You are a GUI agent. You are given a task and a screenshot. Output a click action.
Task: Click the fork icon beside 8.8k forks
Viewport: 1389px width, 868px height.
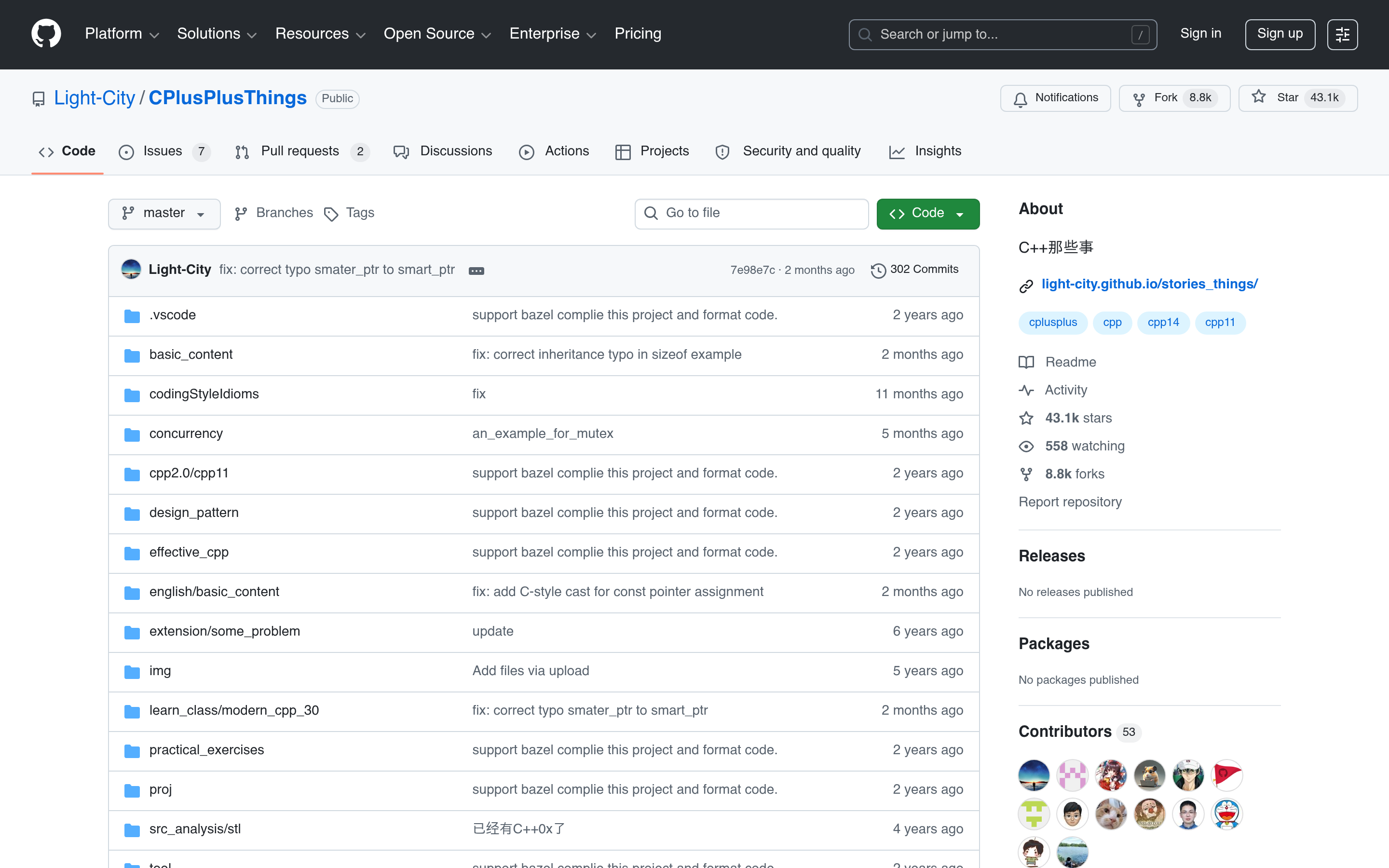[1026, 474]
